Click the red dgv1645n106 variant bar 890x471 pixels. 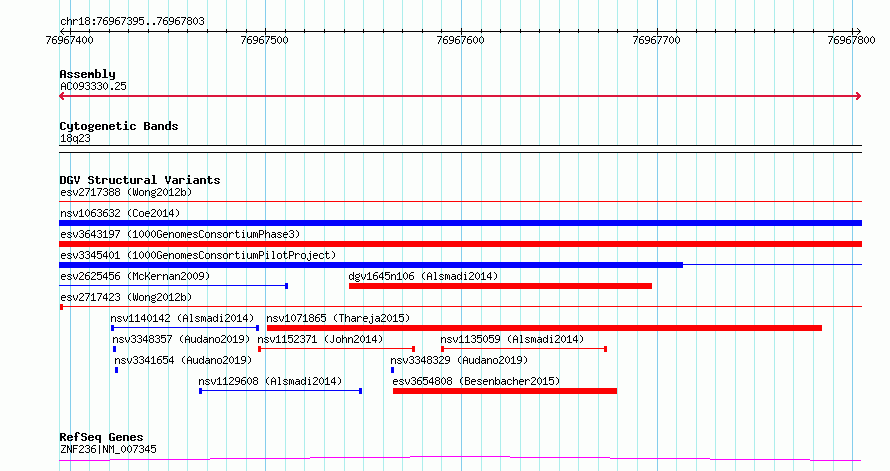[500, 286]
